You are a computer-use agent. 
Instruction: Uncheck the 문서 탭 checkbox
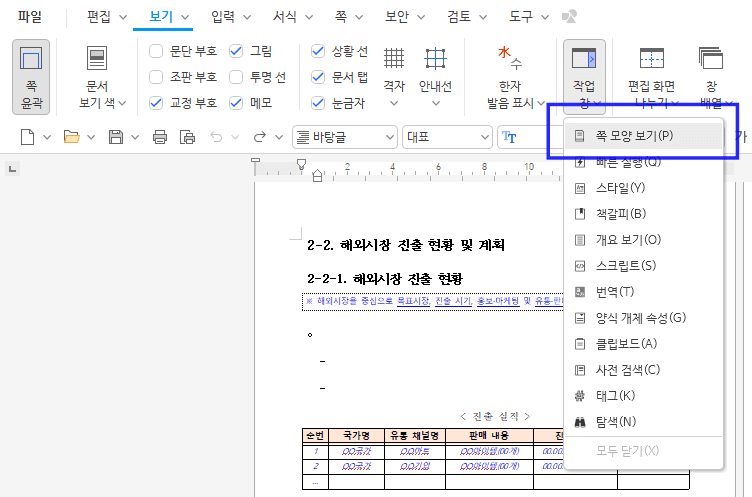tap(318, 77)
